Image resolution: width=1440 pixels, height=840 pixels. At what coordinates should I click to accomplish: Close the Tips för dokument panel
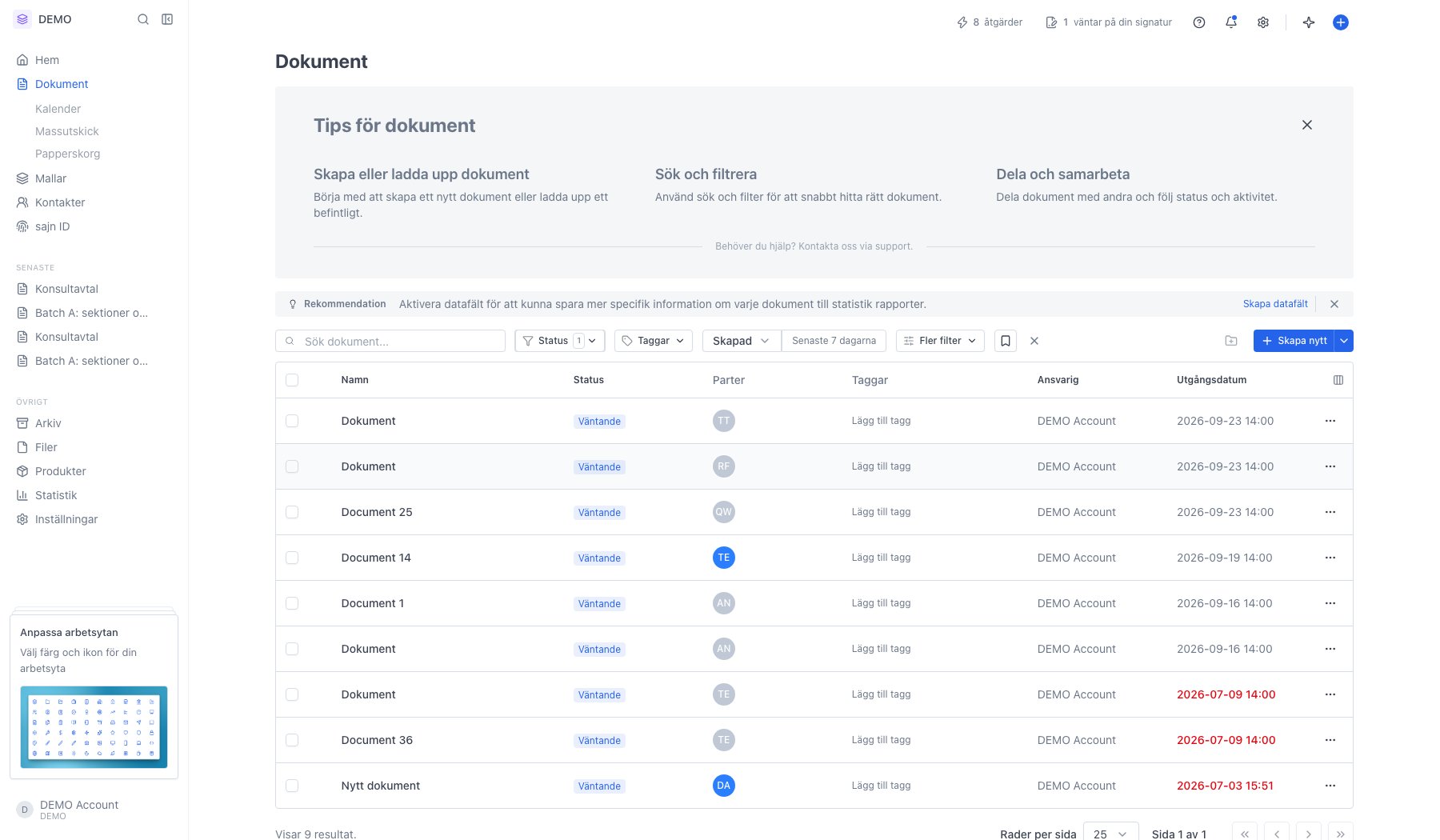pos(1307,125)
